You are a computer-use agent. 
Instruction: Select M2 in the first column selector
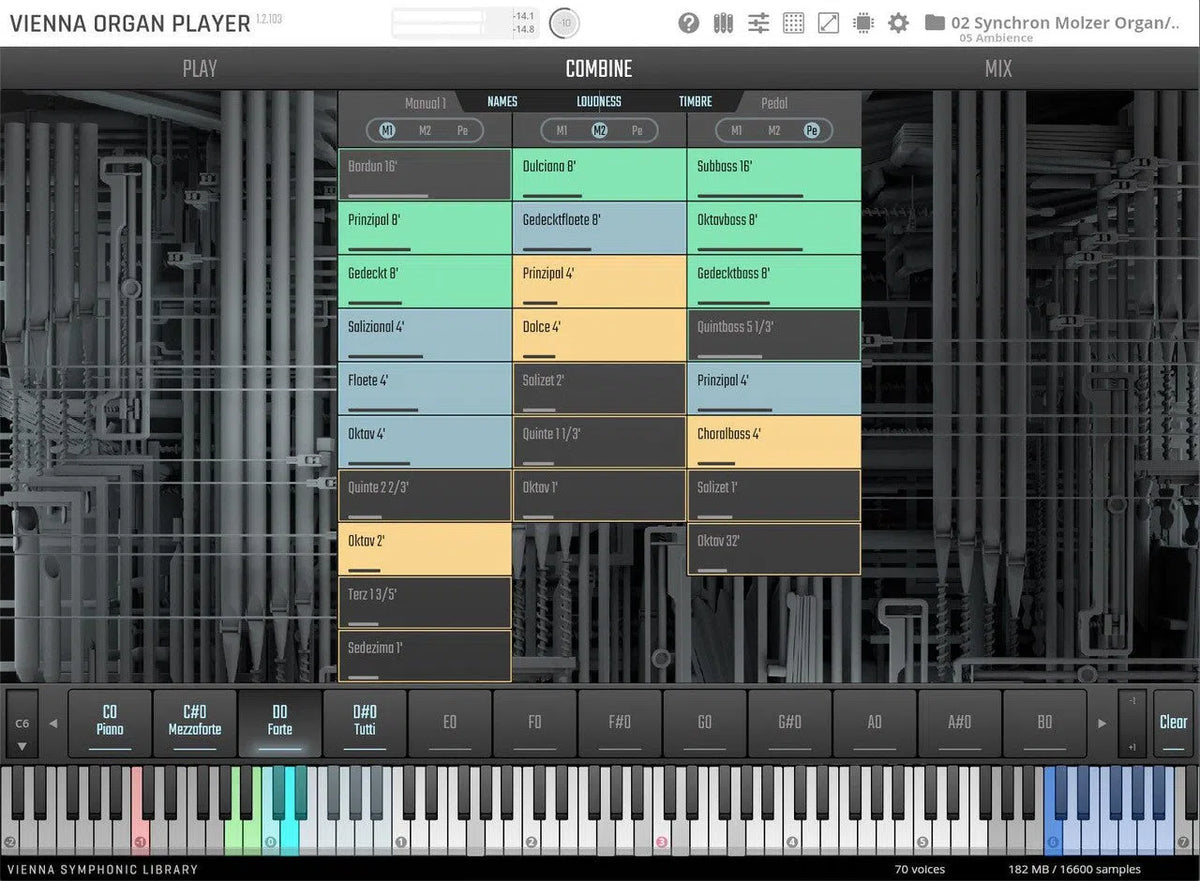pyautogui.click(x=425, y=131)
